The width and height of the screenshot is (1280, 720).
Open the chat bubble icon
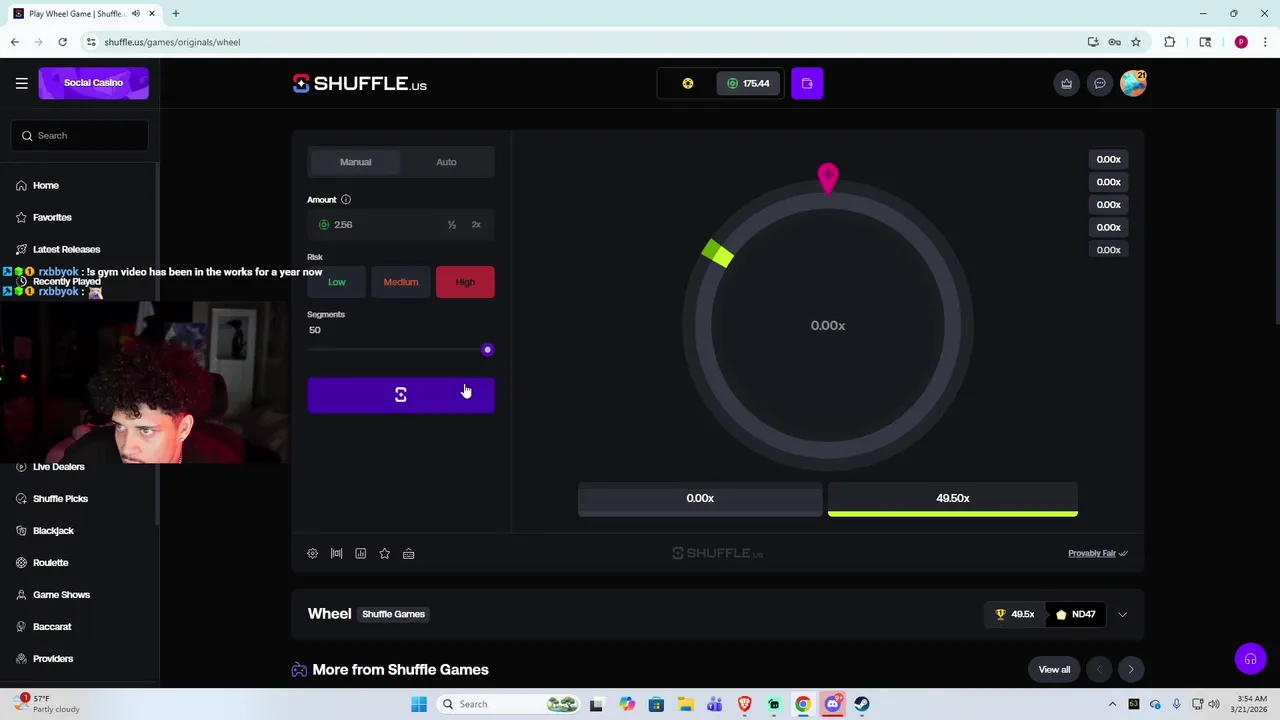point(1099,83)
